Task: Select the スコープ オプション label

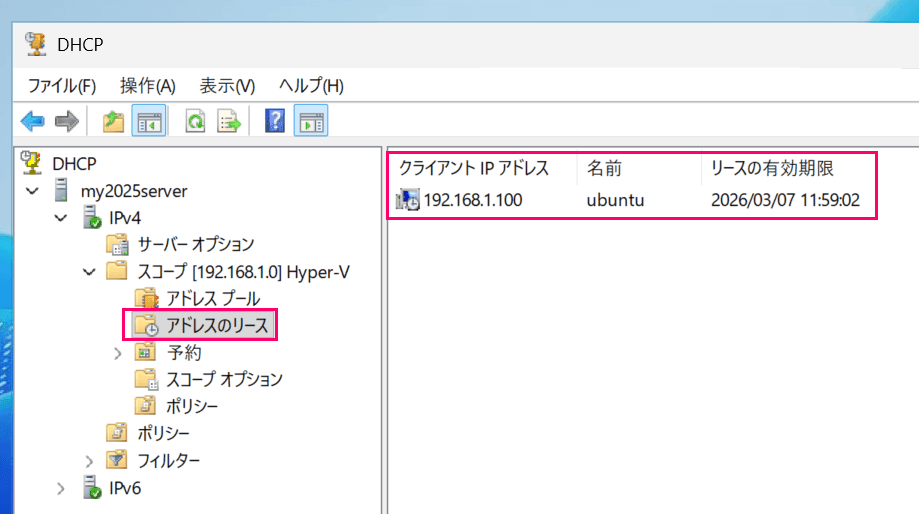Action: click(x=224, y=379)
